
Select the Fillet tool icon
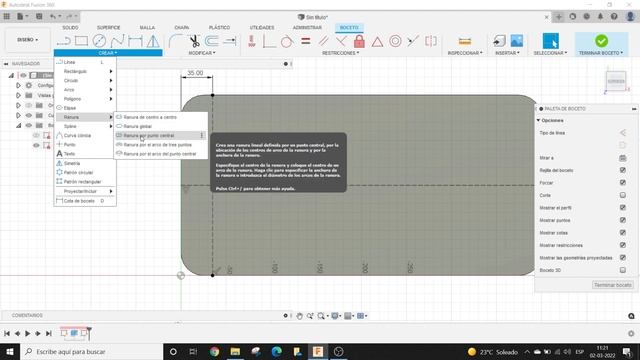click(176, 41)
